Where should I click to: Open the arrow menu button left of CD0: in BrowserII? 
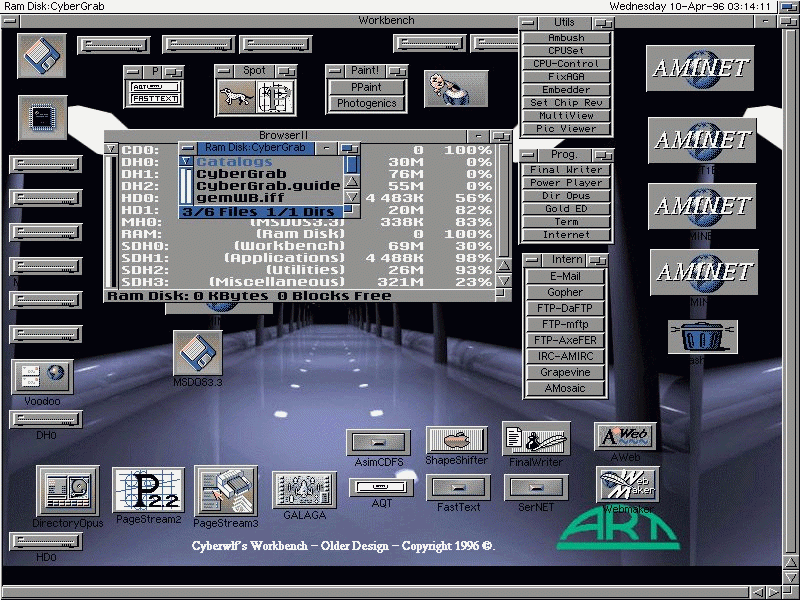point(111,149)
